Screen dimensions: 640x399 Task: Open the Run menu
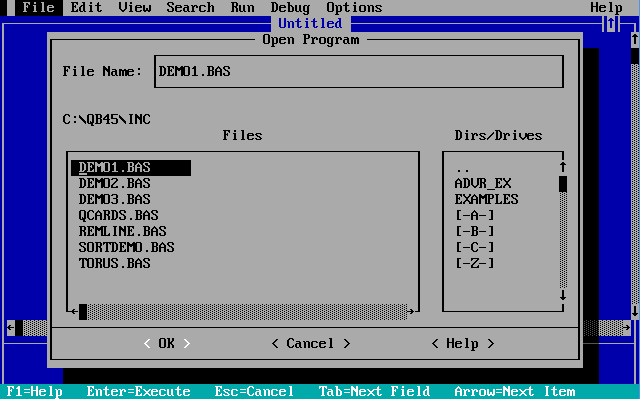pos(242,7)
